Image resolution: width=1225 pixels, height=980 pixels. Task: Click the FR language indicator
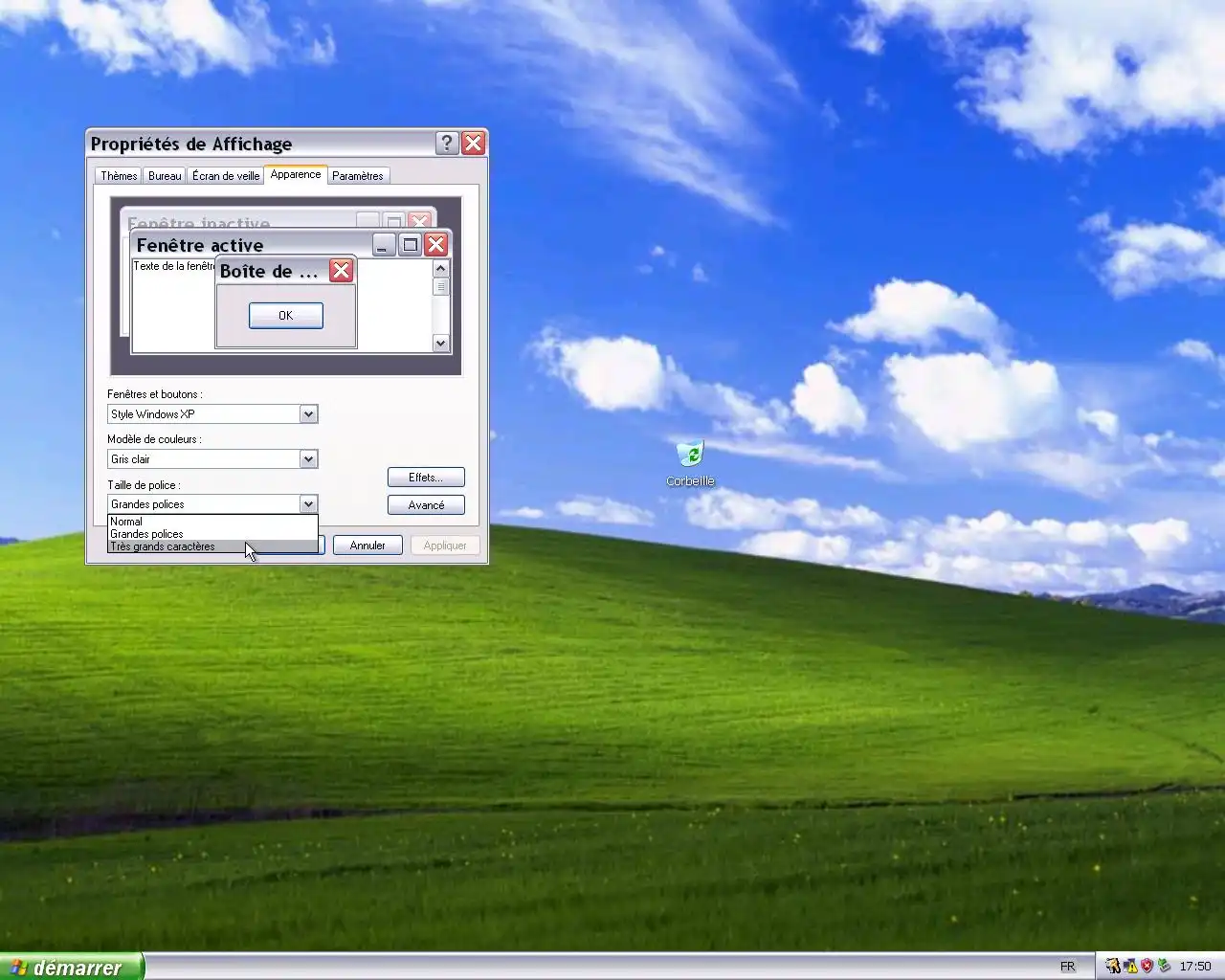(x=1068, y=967)
